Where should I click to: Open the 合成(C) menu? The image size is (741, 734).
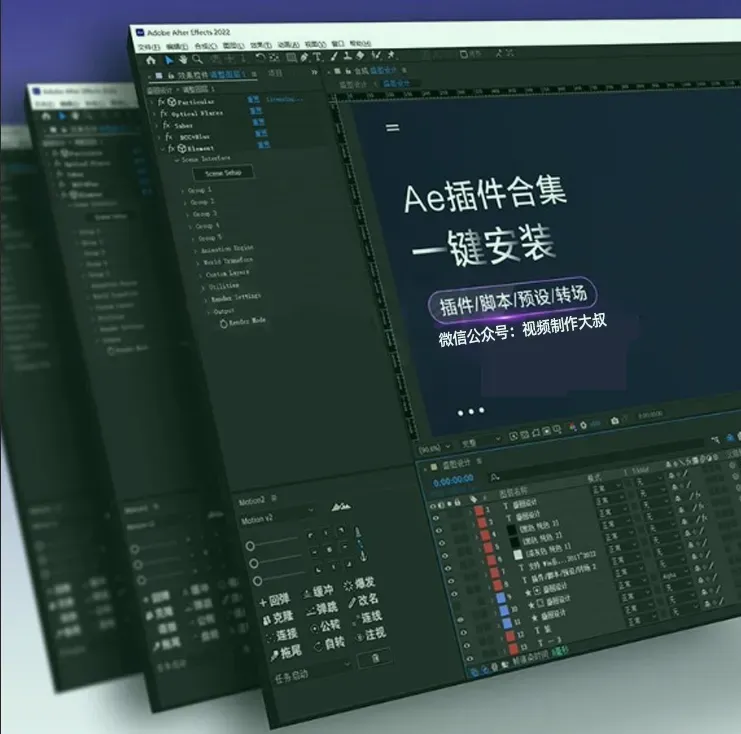coord(205,46)
